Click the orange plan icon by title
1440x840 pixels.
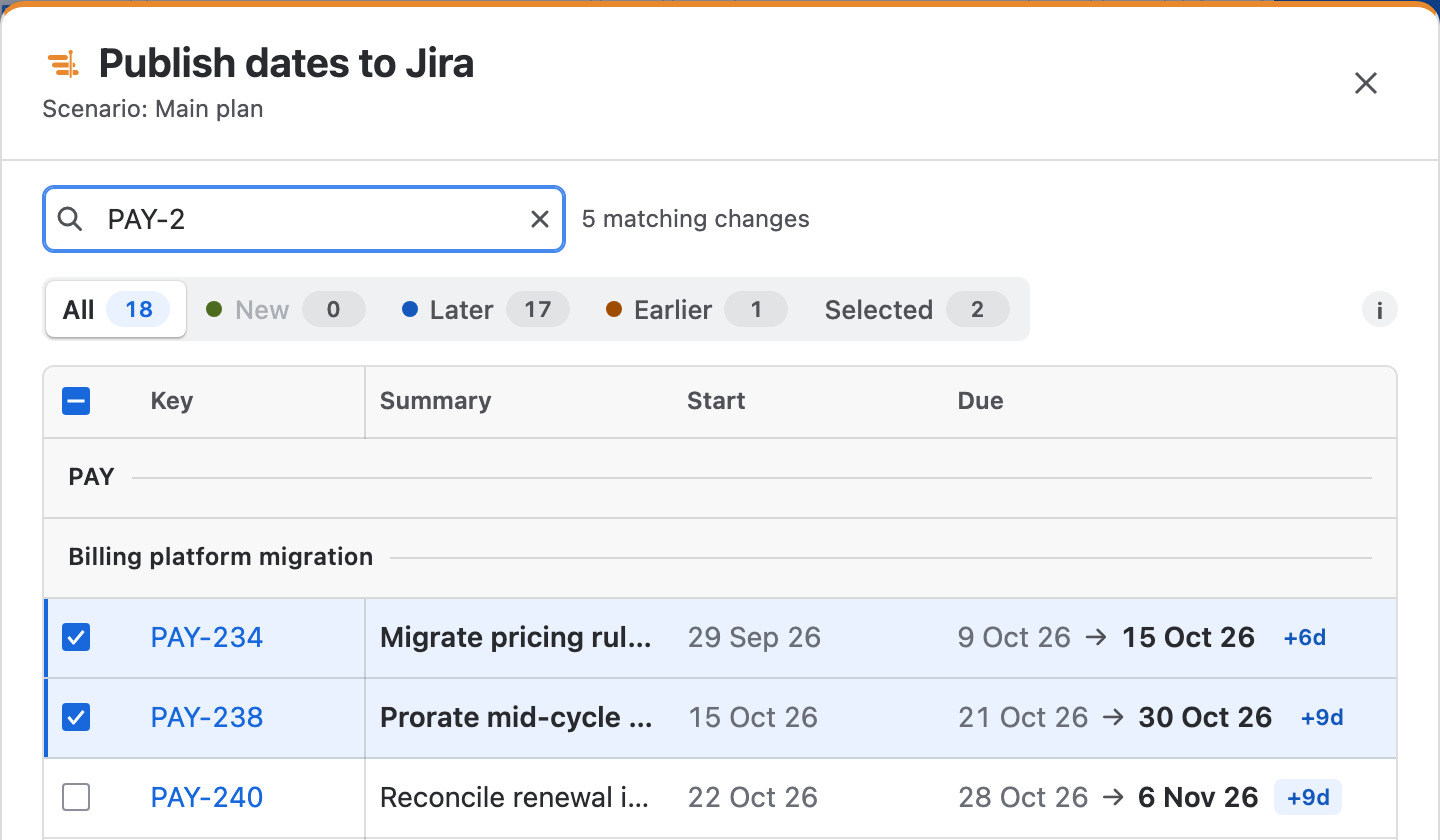[63, 65]
